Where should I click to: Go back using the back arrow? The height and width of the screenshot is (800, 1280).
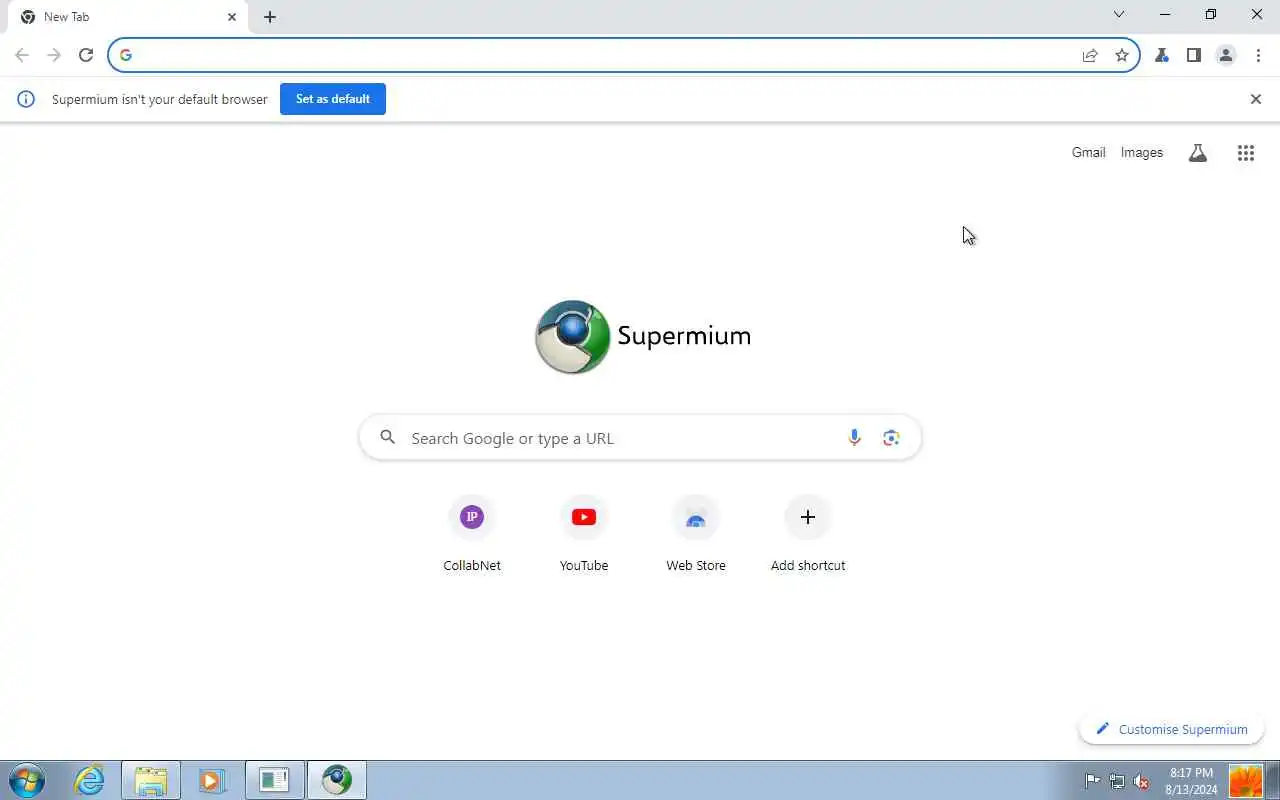[x=22, y=55]
